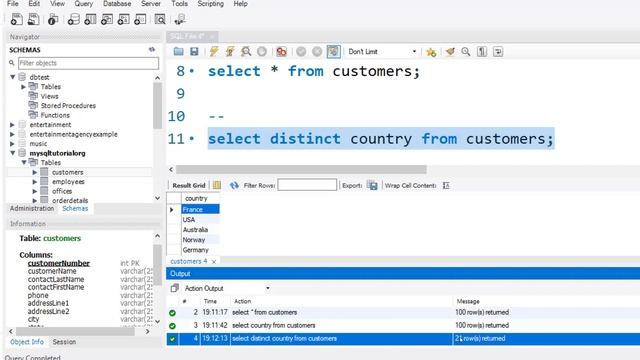
Task: Beautify the query with the broom icon
Action: click(450, 51)
